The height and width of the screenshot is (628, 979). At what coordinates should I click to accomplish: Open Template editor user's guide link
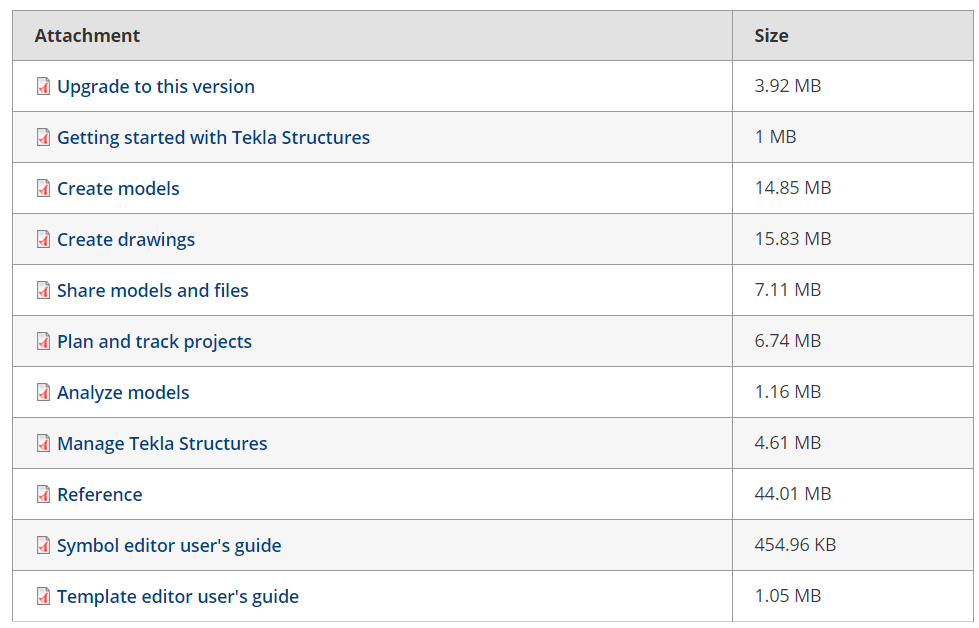(x=178, y=597)
